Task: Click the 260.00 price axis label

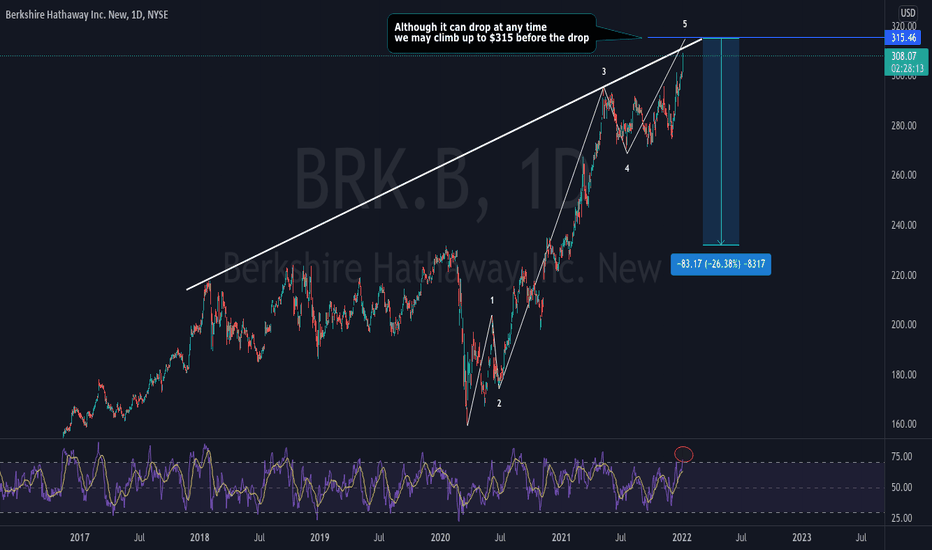Action: 903,175
